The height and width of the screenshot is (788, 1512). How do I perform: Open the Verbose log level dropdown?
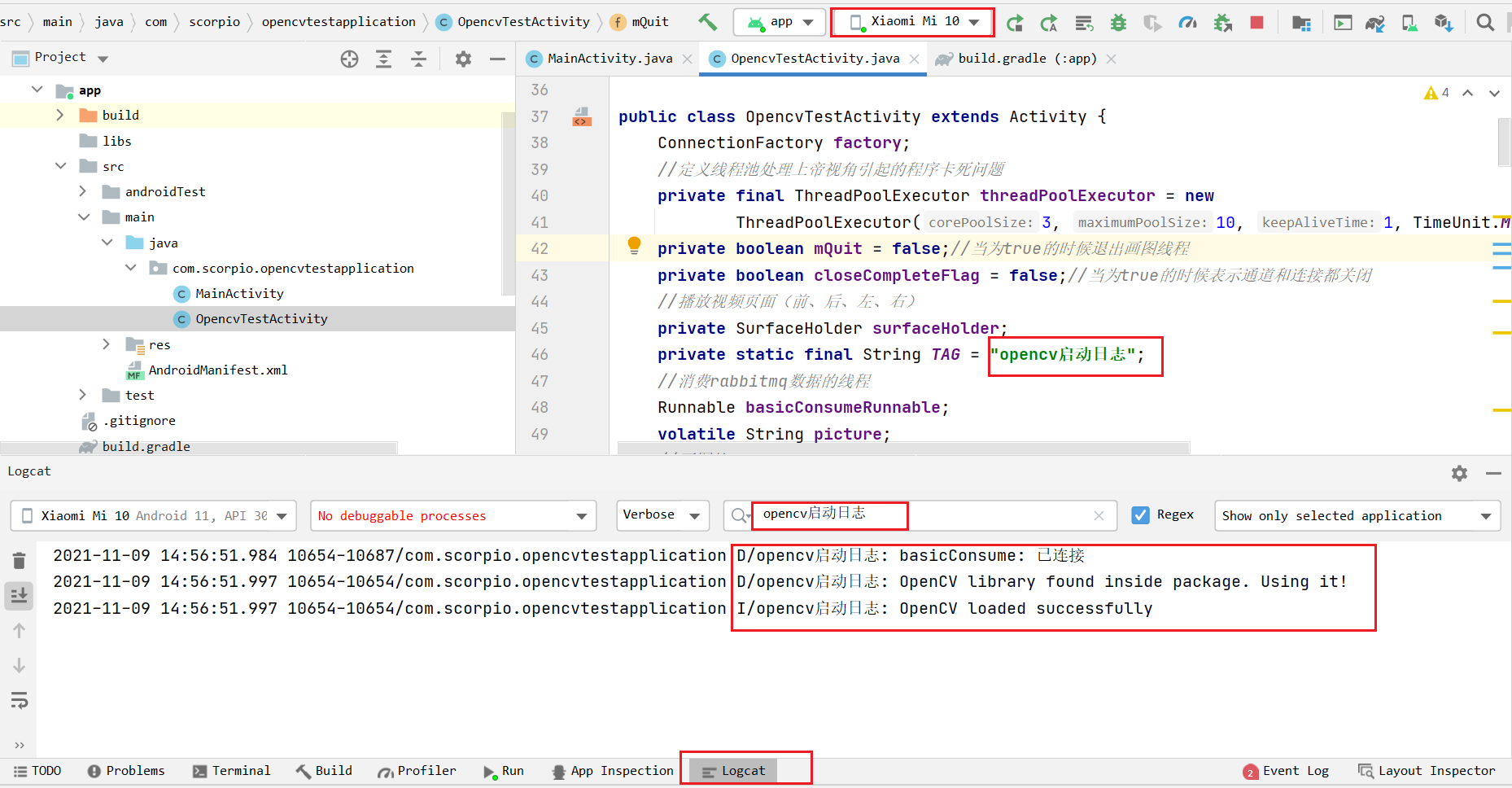tap(662, 515)
